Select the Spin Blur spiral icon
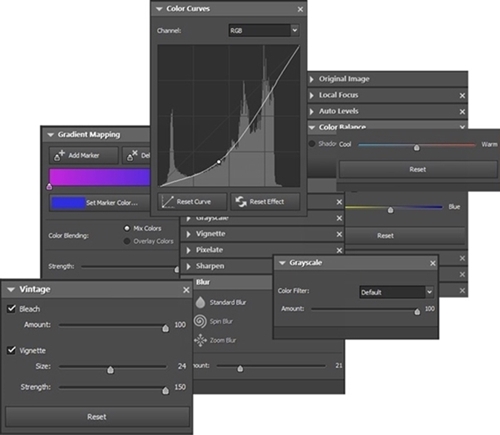This screenshot has width=500, height=435. click(200, 321)
